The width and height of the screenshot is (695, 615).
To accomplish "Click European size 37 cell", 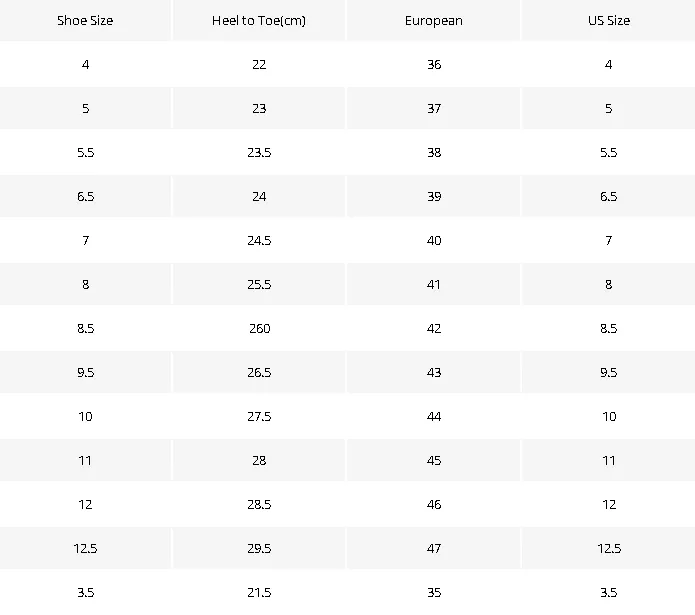I will [433, 108].
